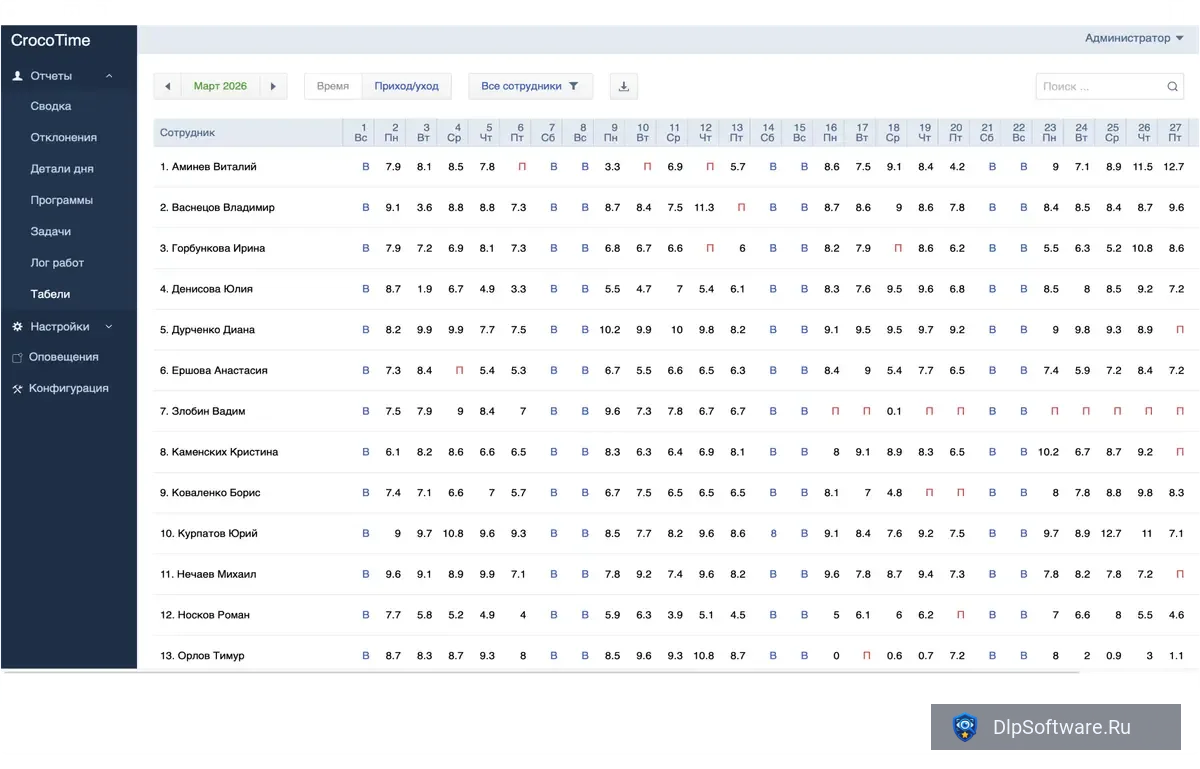Open the Задачи report
Image resolution: width=1200 pixels, height=769 pixels.
click(51, 232)
